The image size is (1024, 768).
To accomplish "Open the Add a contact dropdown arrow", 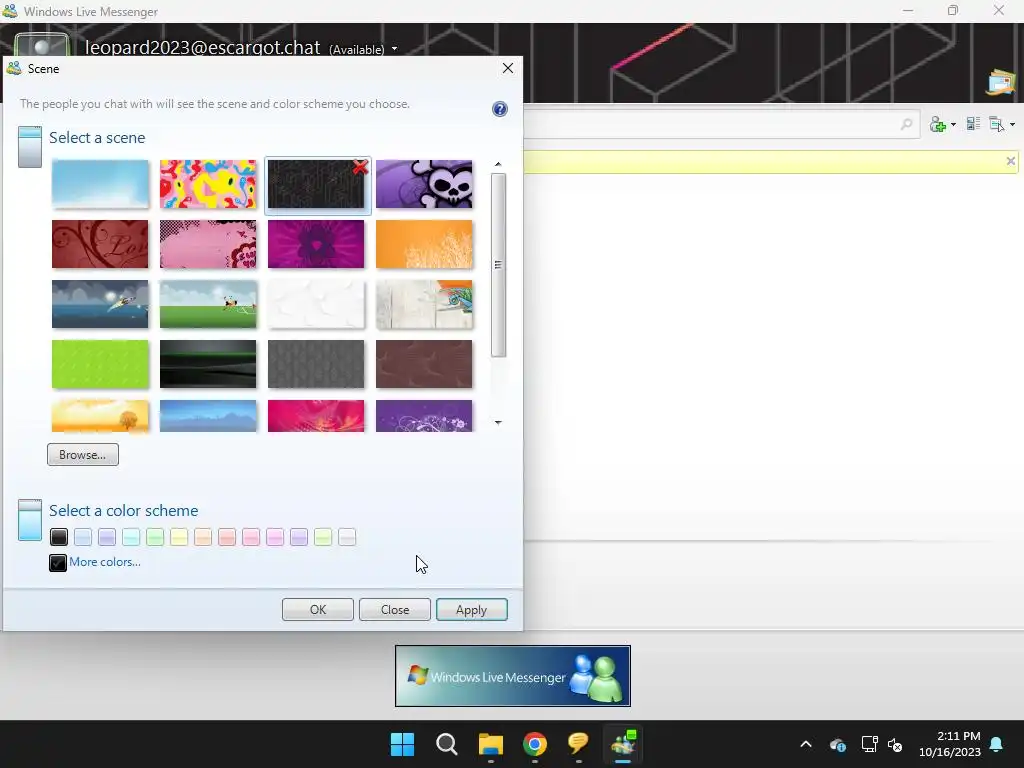I will click(953, 124).
